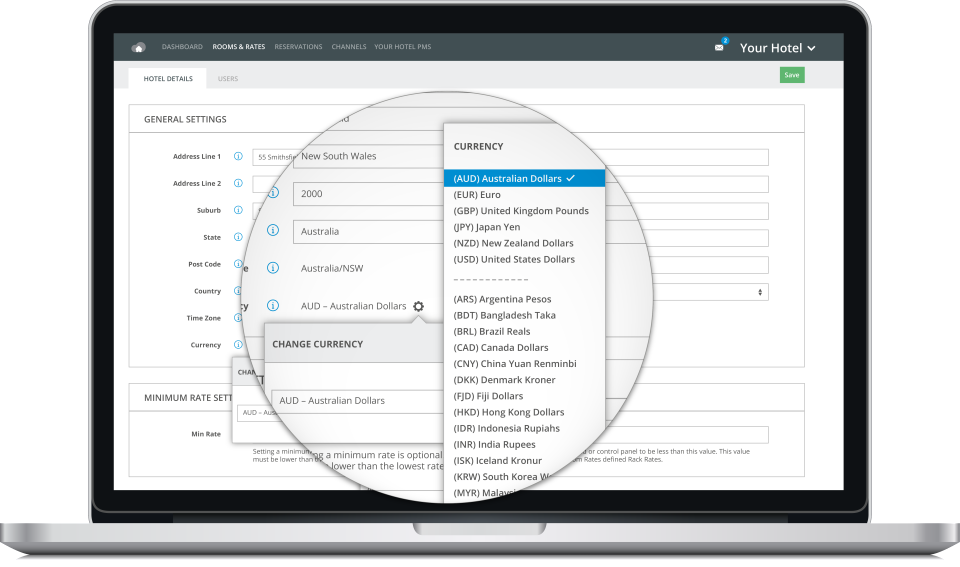Open Channels menu
Viewport: 960px width, 567px height.
coord(349,47)
